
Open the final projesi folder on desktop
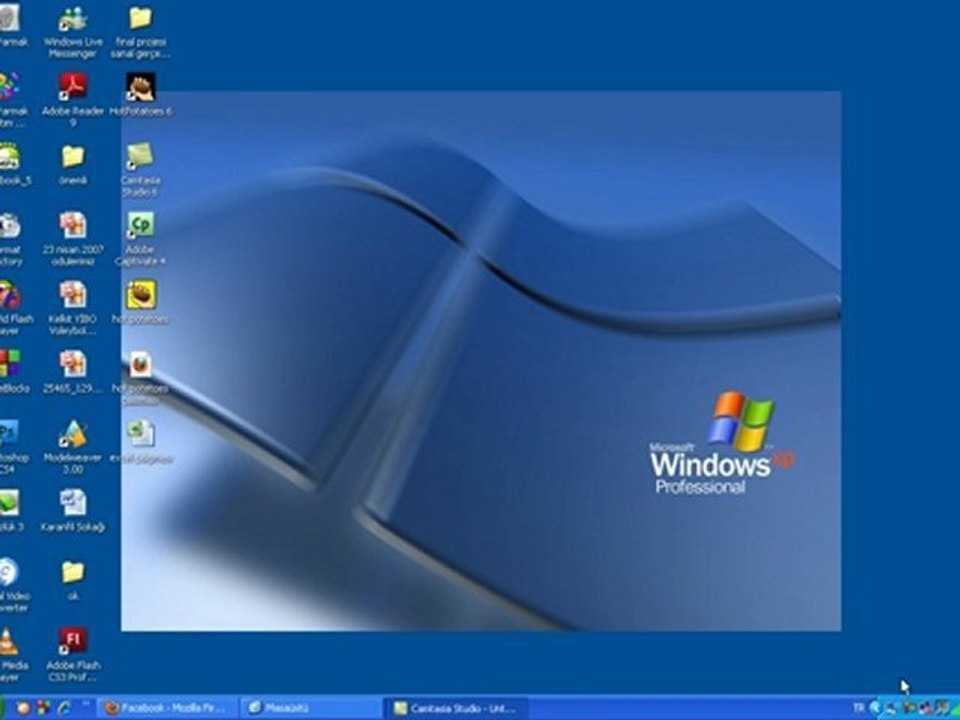click(140, 32)
